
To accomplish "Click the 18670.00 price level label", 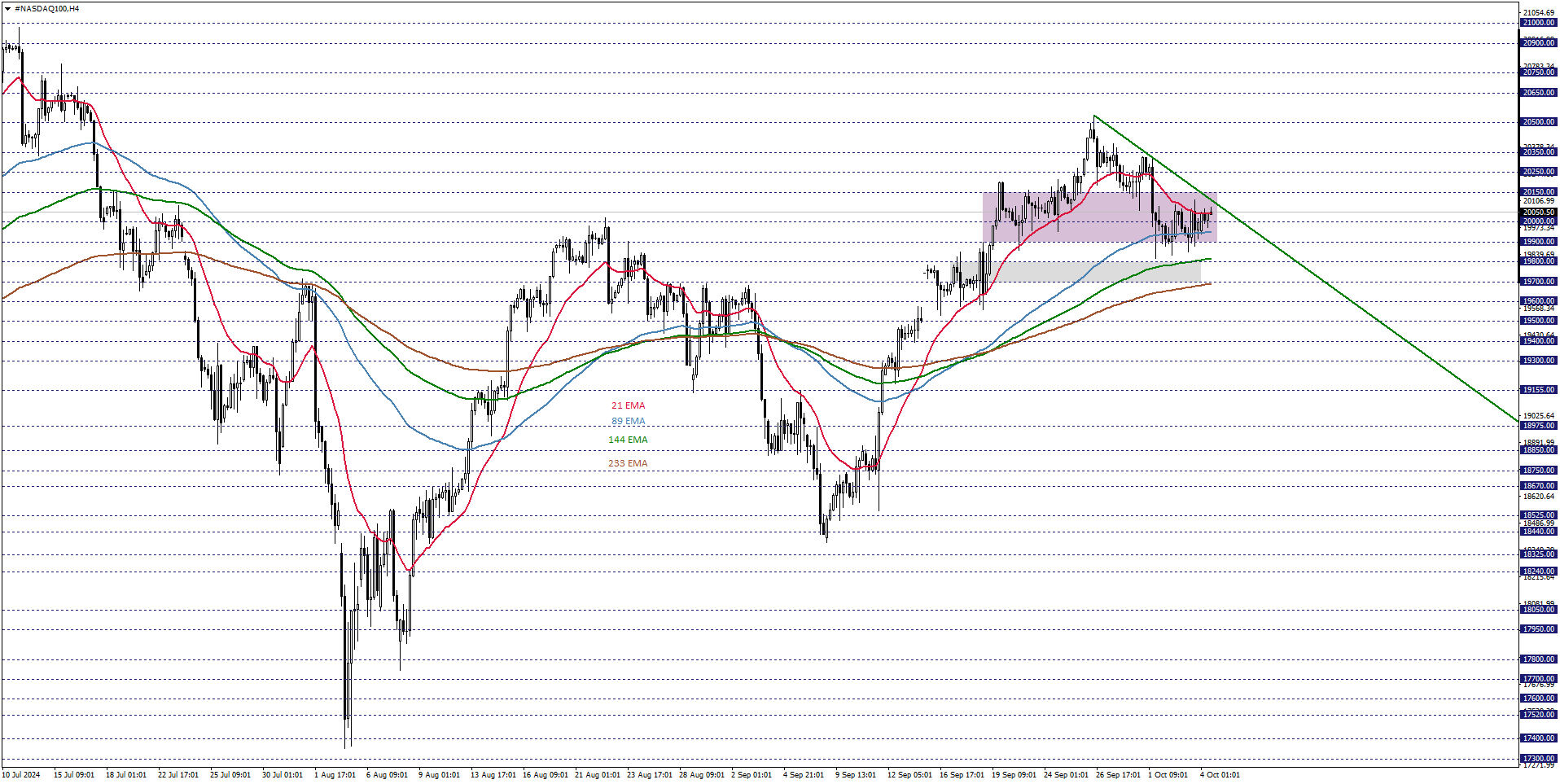I will (x=1539, y=486).
